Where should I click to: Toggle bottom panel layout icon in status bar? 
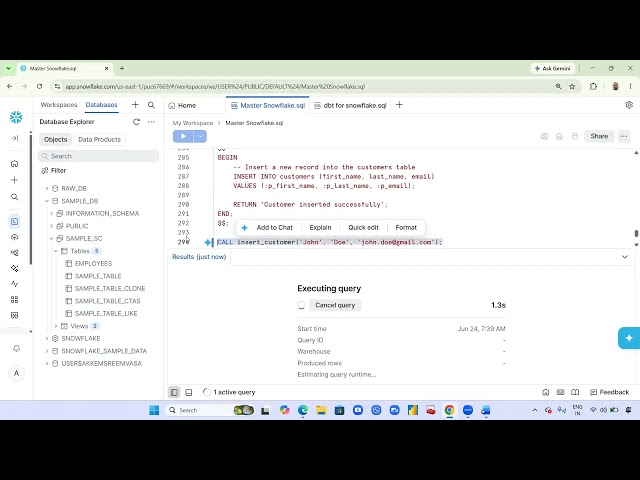click(x=189, y=392)
